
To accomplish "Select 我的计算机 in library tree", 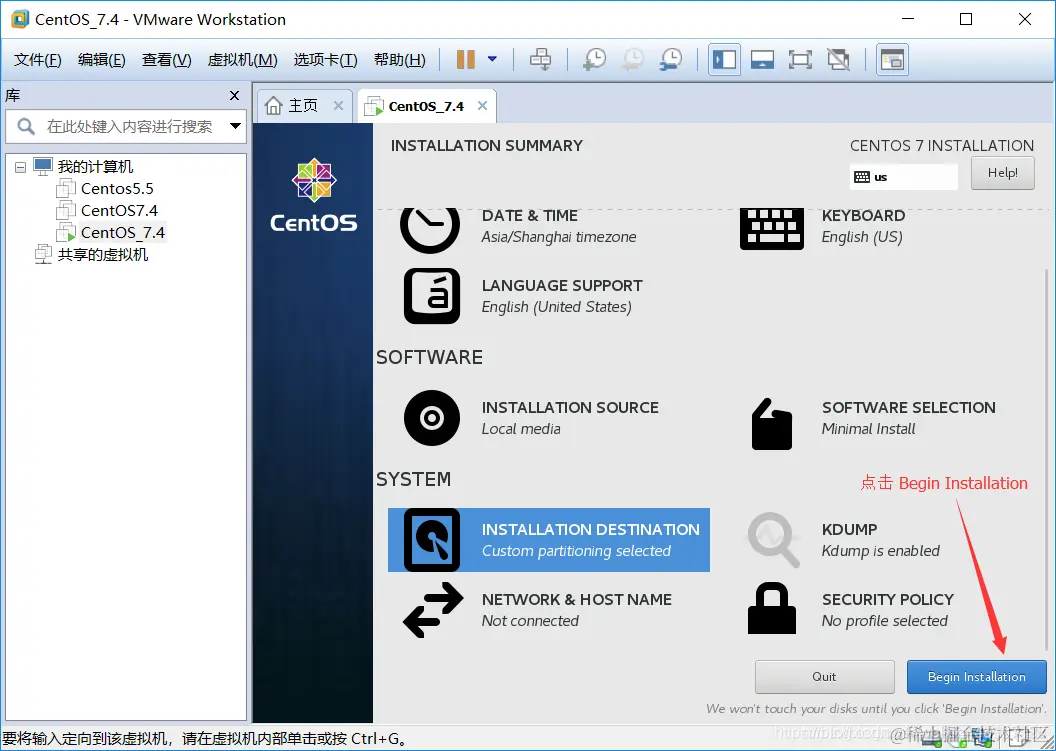I will tap(95, 166).
